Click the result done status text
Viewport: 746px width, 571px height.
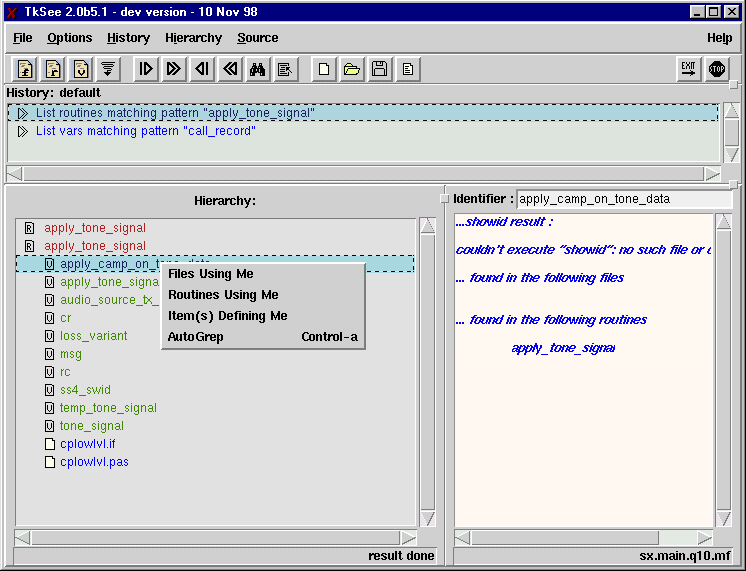(x=401, y=556)
